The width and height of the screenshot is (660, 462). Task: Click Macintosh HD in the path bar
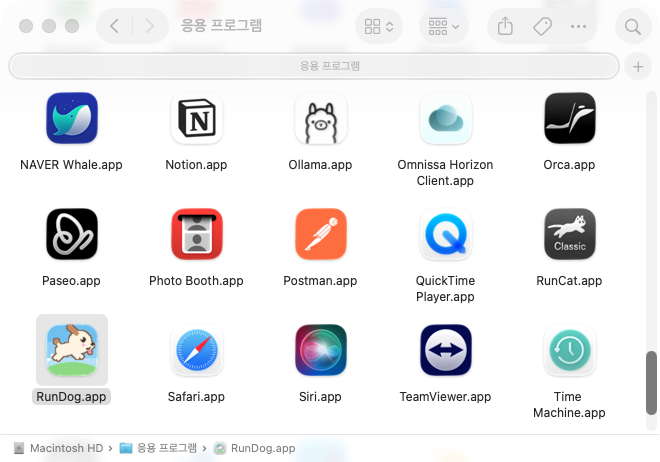[x=59, y=448]
